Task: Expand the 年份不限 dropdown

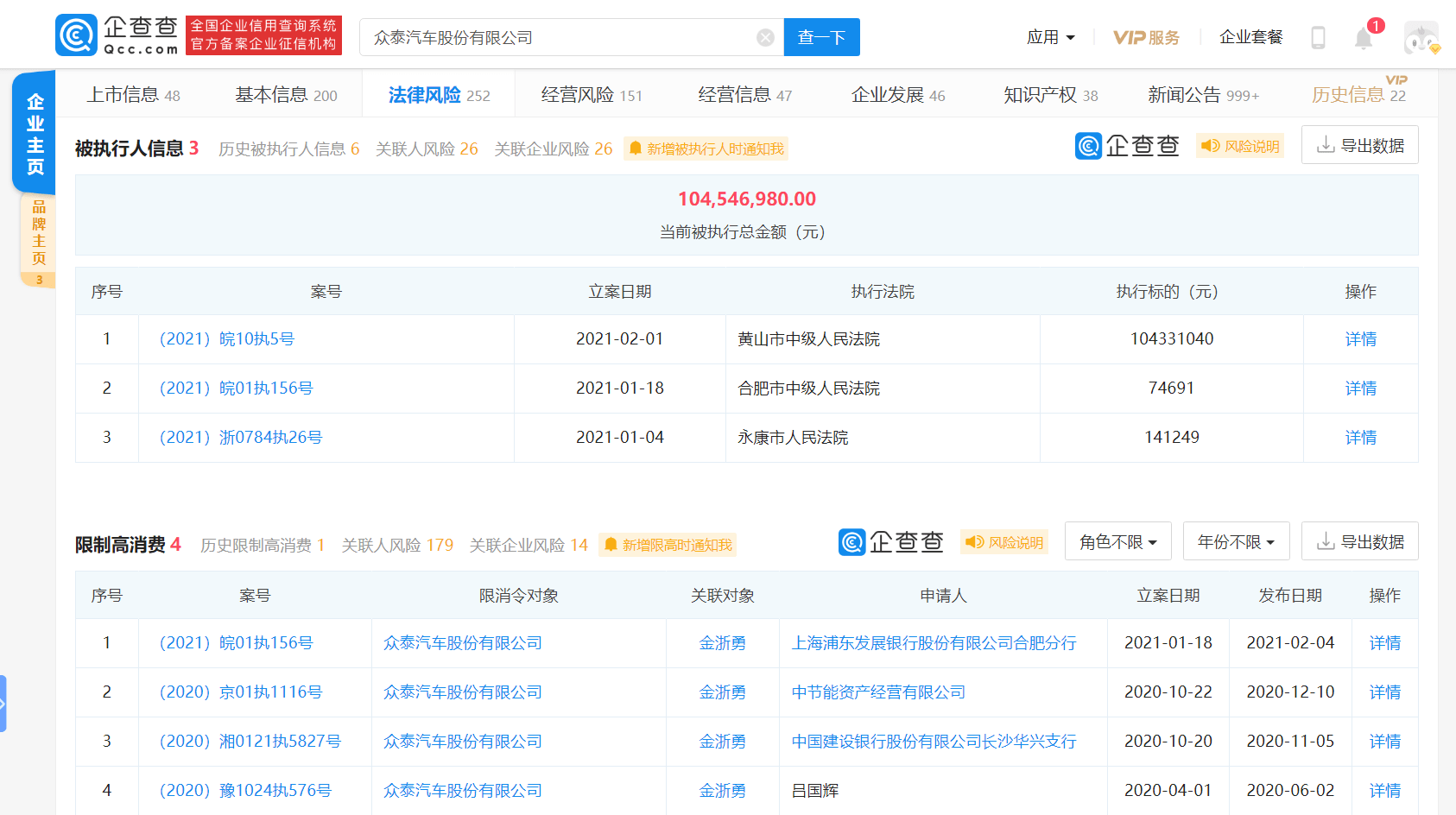Action: click(1237, 541)
